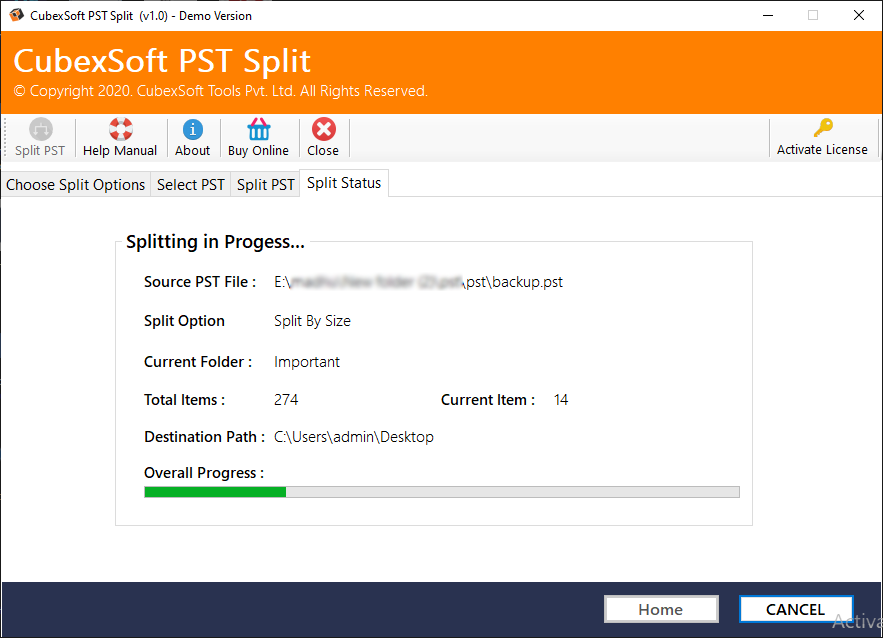Cancel the splitting process
This screenshot has width=883, height=638.
tap(796, 609)
